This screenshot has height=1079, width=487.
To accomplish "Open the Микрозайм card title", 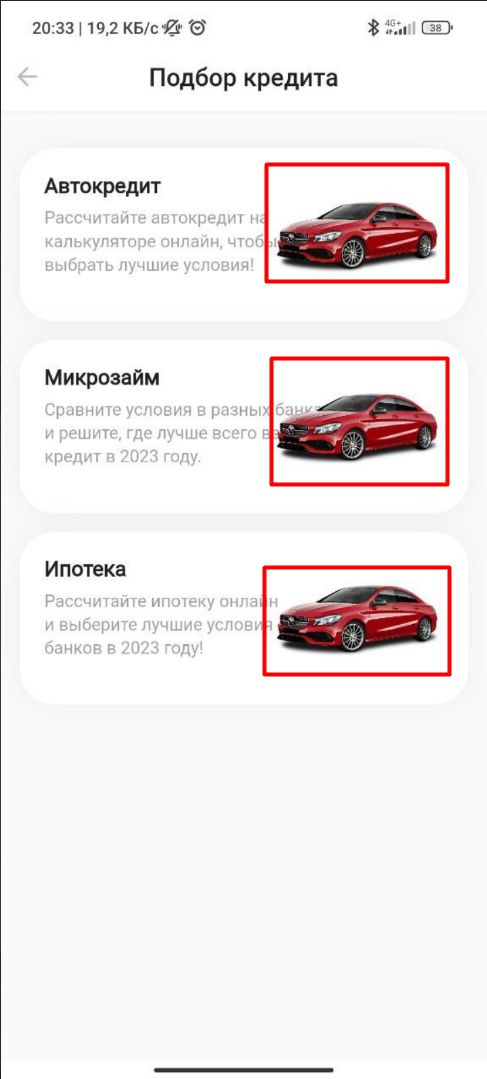I will [x=102, y=378].
